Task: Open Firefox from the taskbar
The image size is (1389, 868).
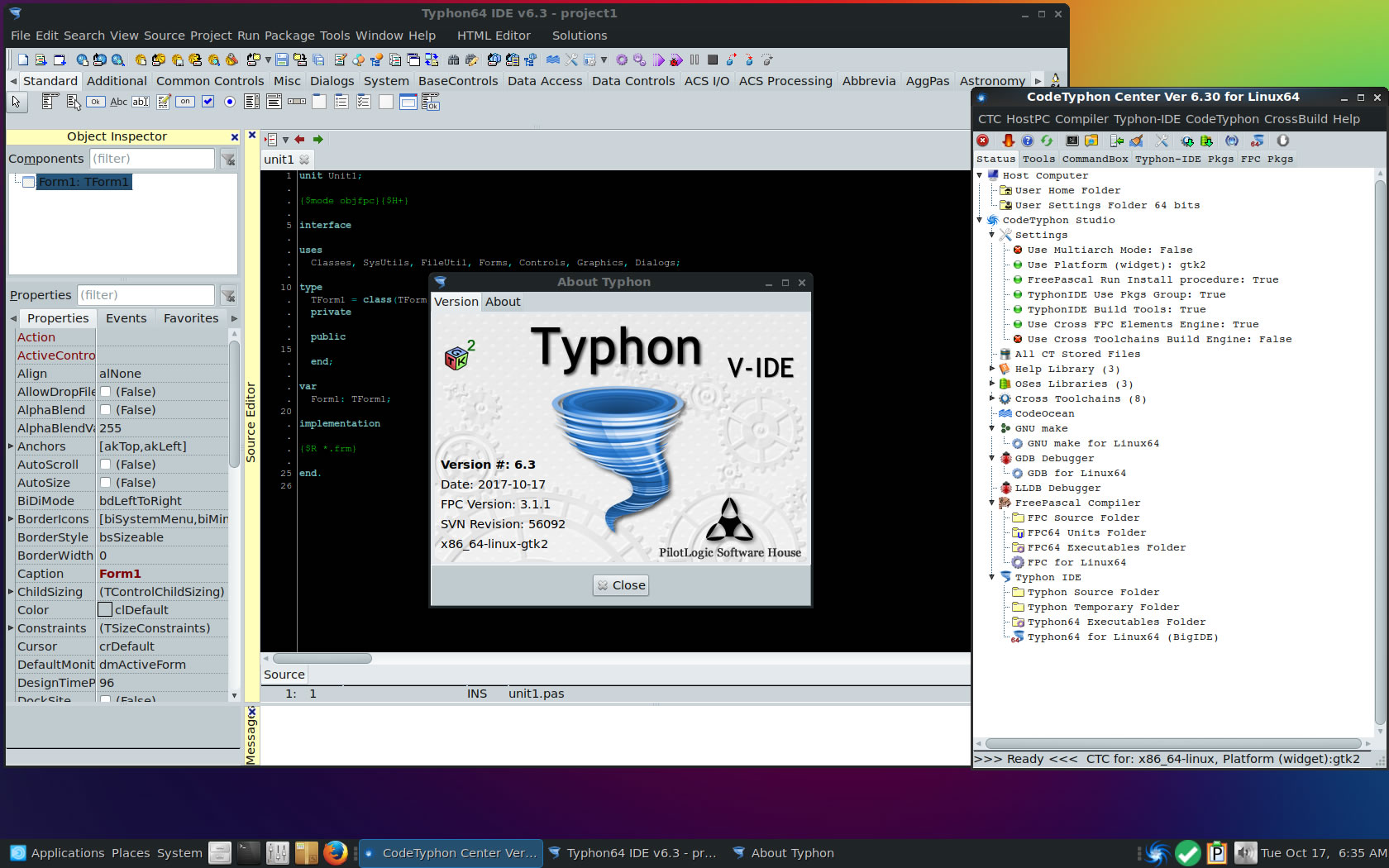Action: tap(335, 852)
